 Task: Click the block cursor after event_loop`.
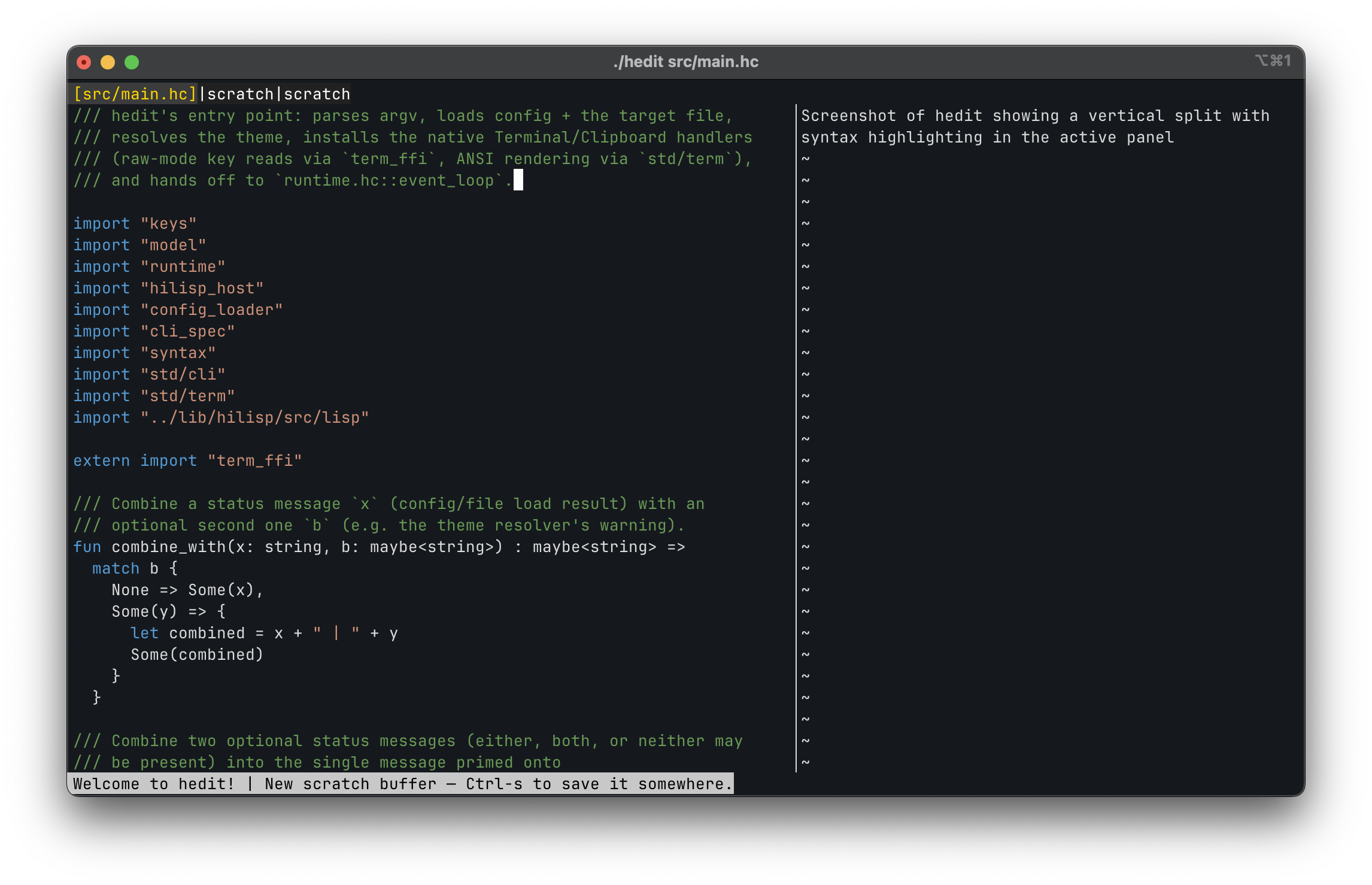pos(518,180)
